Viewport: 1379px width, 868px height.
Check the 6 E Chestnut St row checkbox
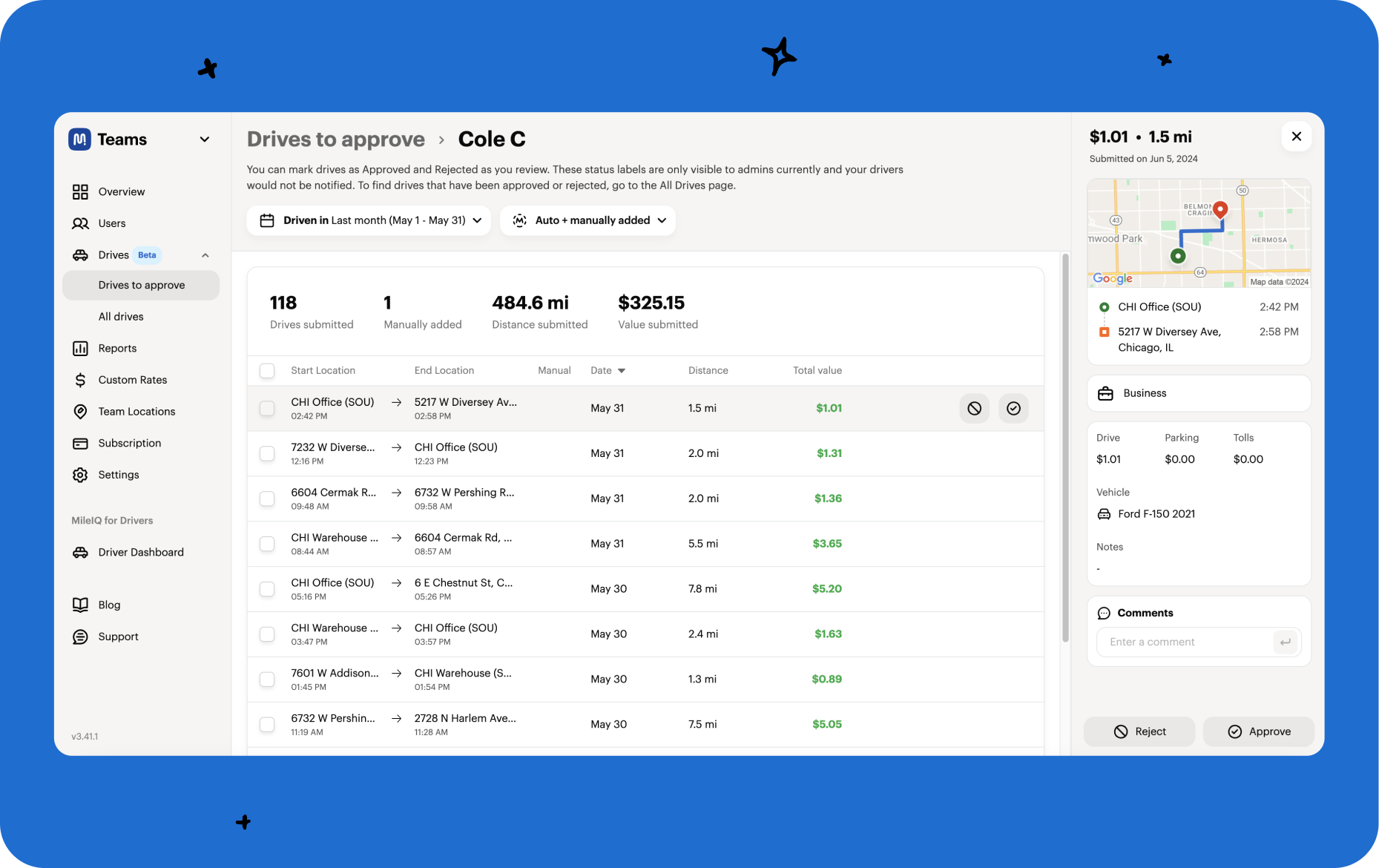pyautogui.click(x=267, y=589)
